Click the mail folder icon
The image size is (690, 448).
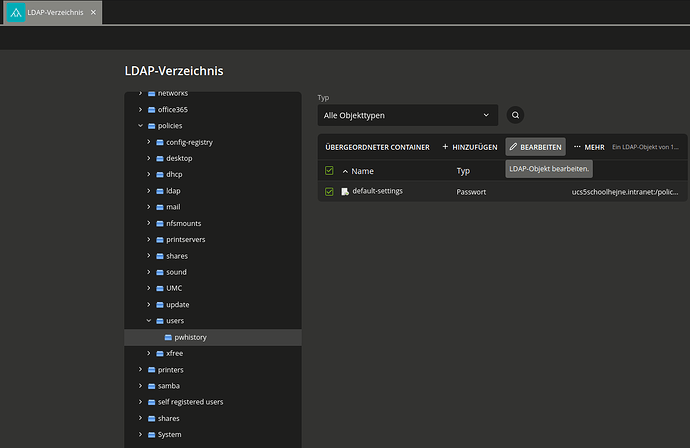tap(160, 207)
